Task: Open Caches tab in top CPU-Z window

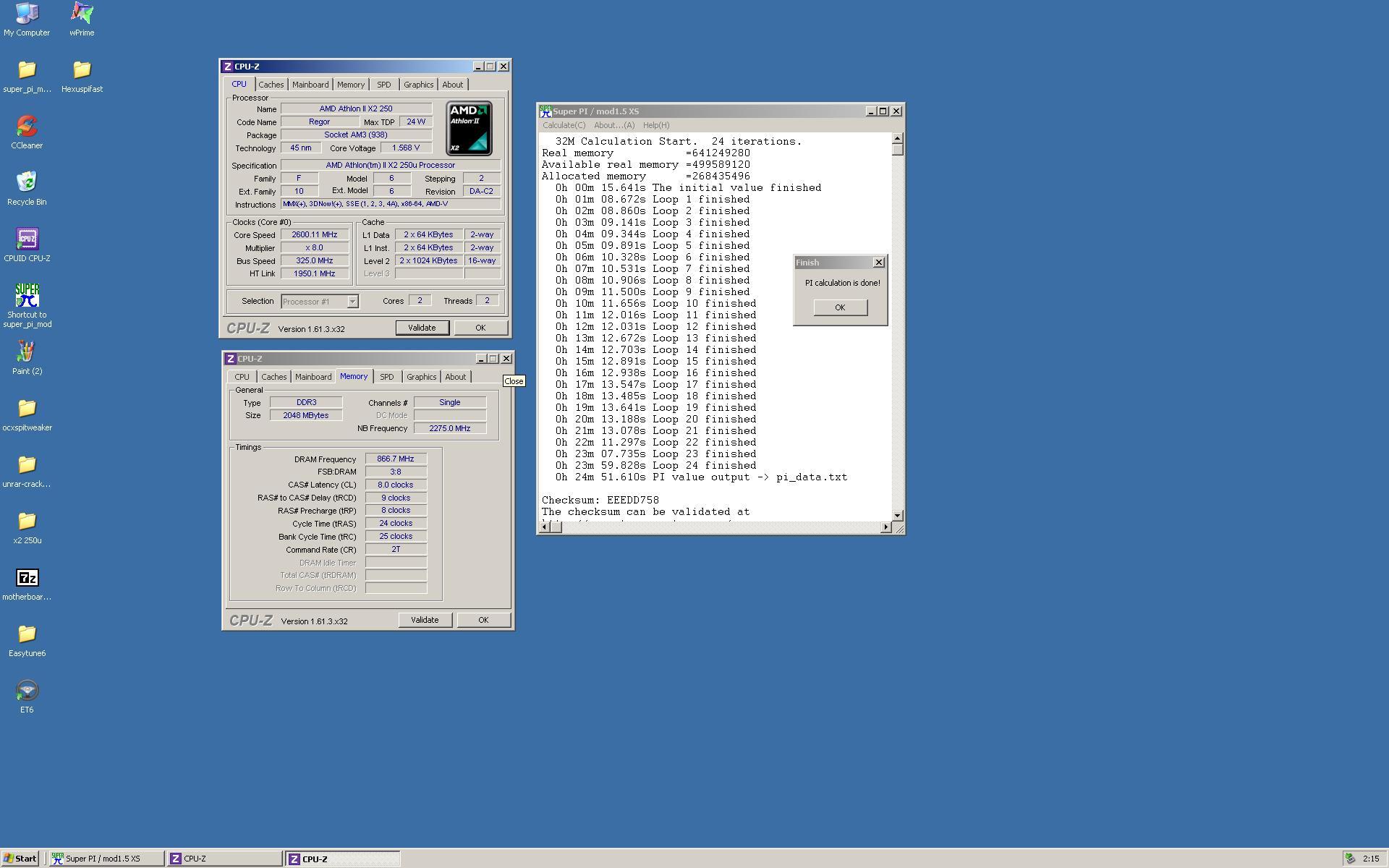Action: coord(271,85)
